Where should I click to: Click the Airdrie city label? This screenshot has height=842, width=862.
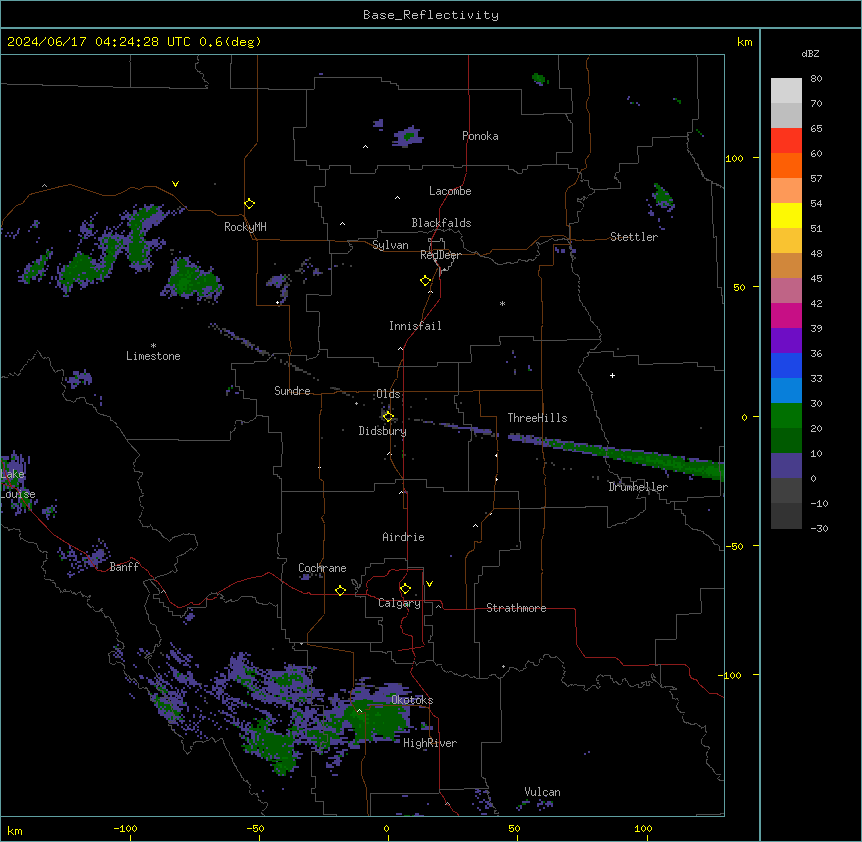pos(403,537)
